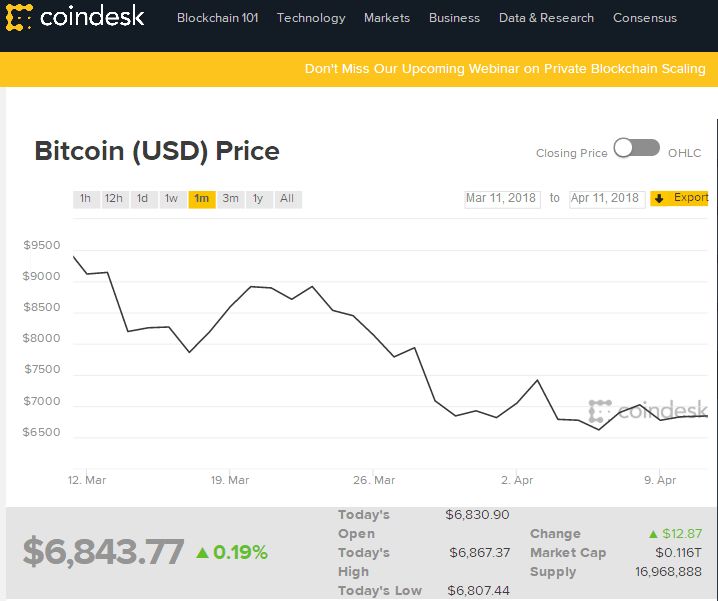Select the 12h time range

tap(114, 199)
